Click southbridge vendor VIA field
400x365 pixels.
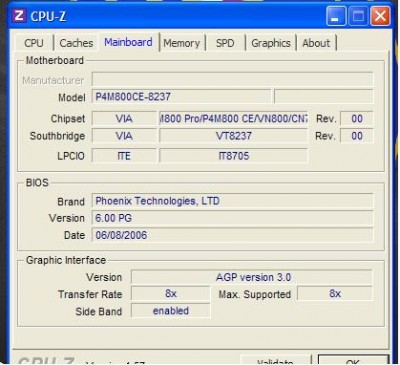(124, 136)
